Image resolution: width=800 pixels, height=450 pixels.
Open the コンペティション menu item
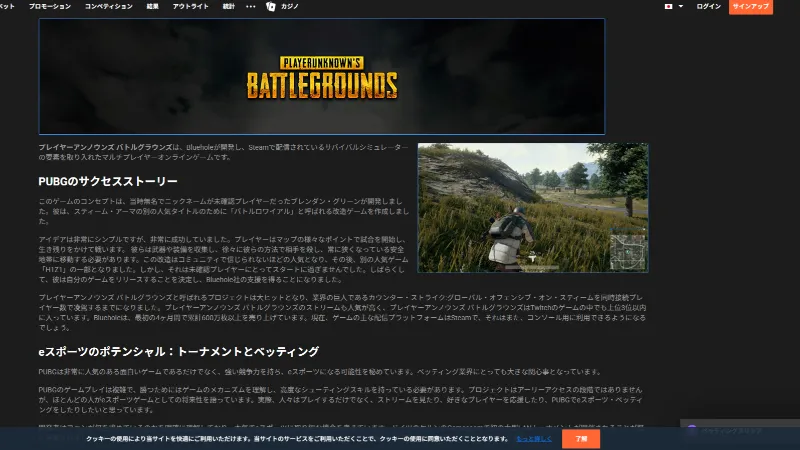(109, 6)
